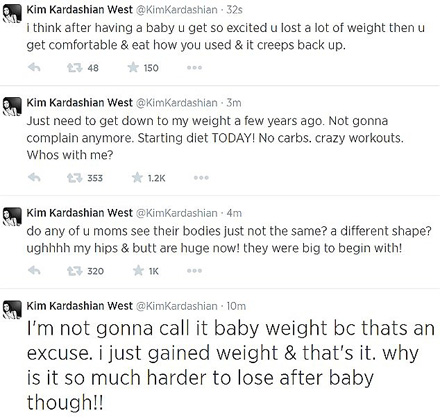Open the 10m timestamp permalink

pyautogui.click(x=236, y=306)
